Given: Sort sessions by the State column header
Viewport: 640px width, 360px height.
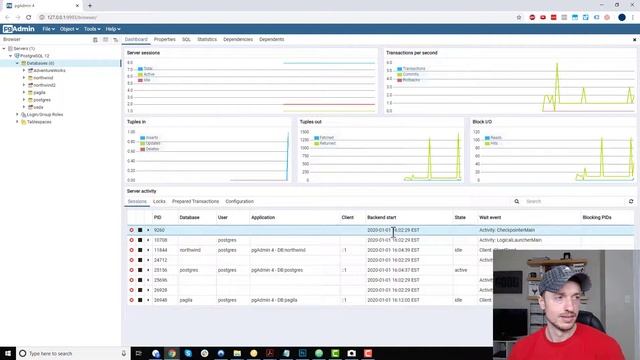Looking at the screenshot, I should (460, 218).
